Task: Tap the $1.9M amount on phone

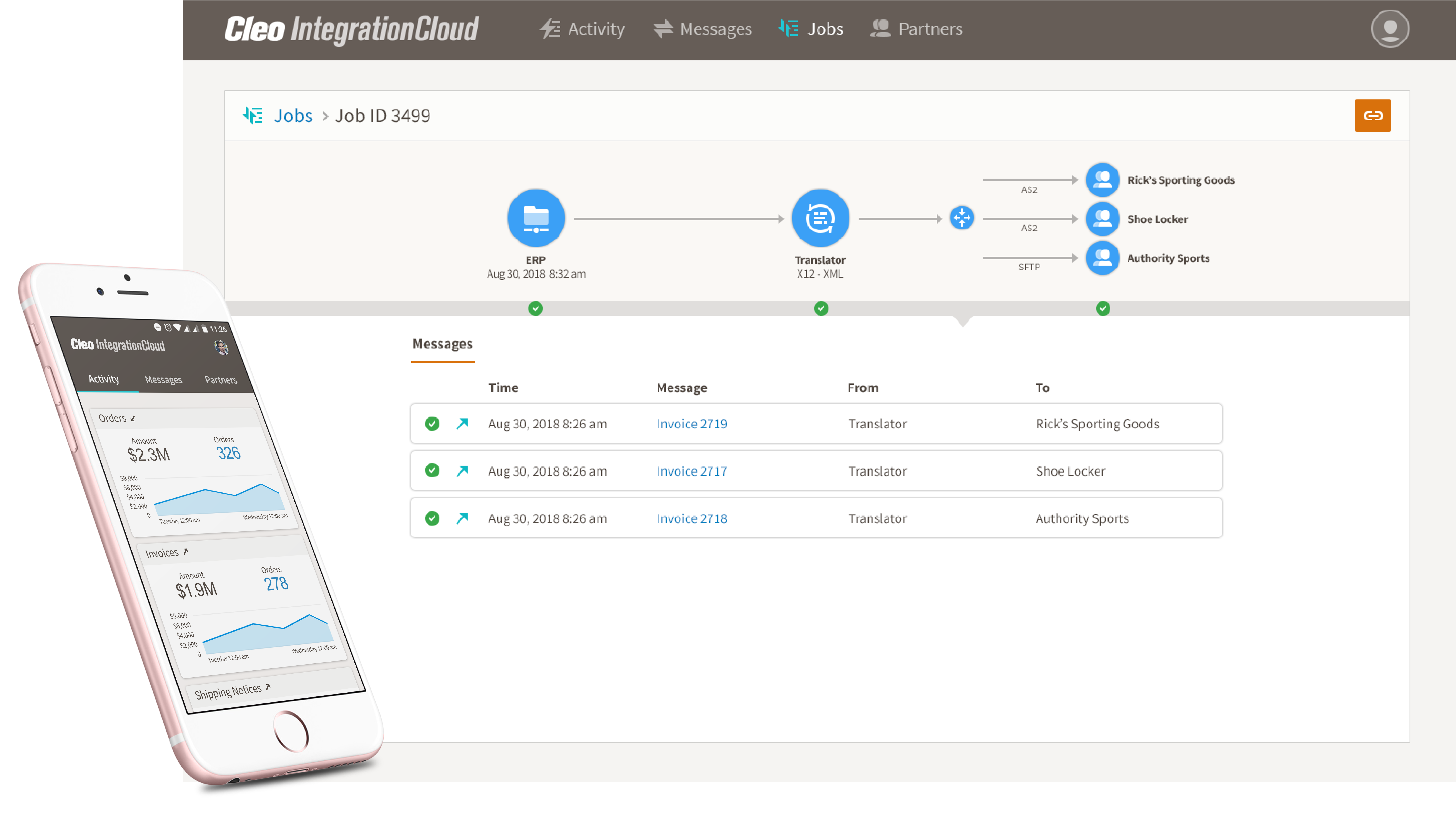Action: point(196,590)
